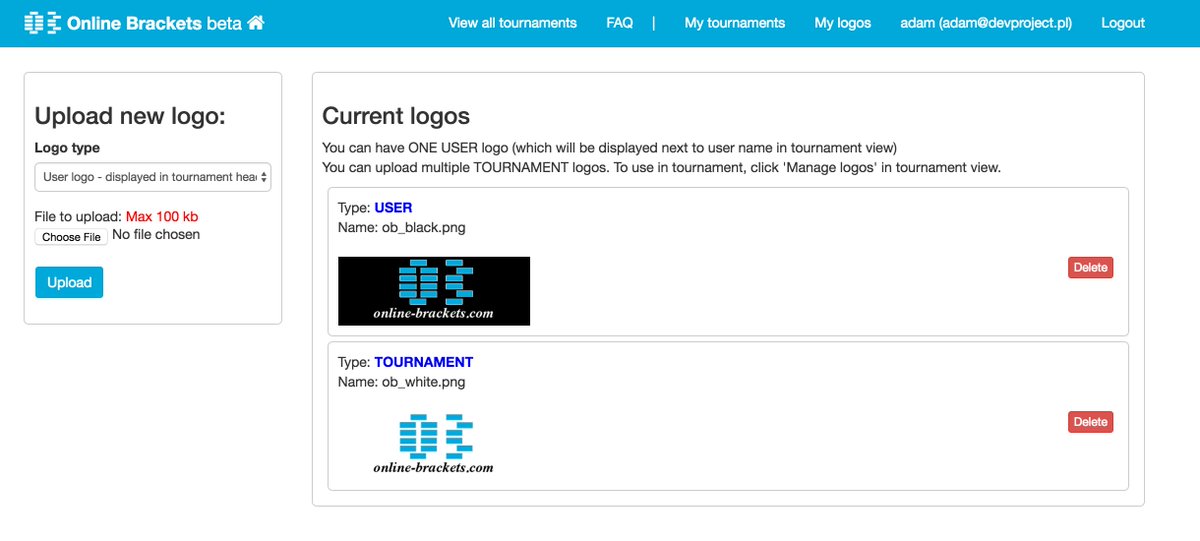1200x541 pixels.
Task: Expand the Logo type dropdown
Action: [x=153, y=177]
